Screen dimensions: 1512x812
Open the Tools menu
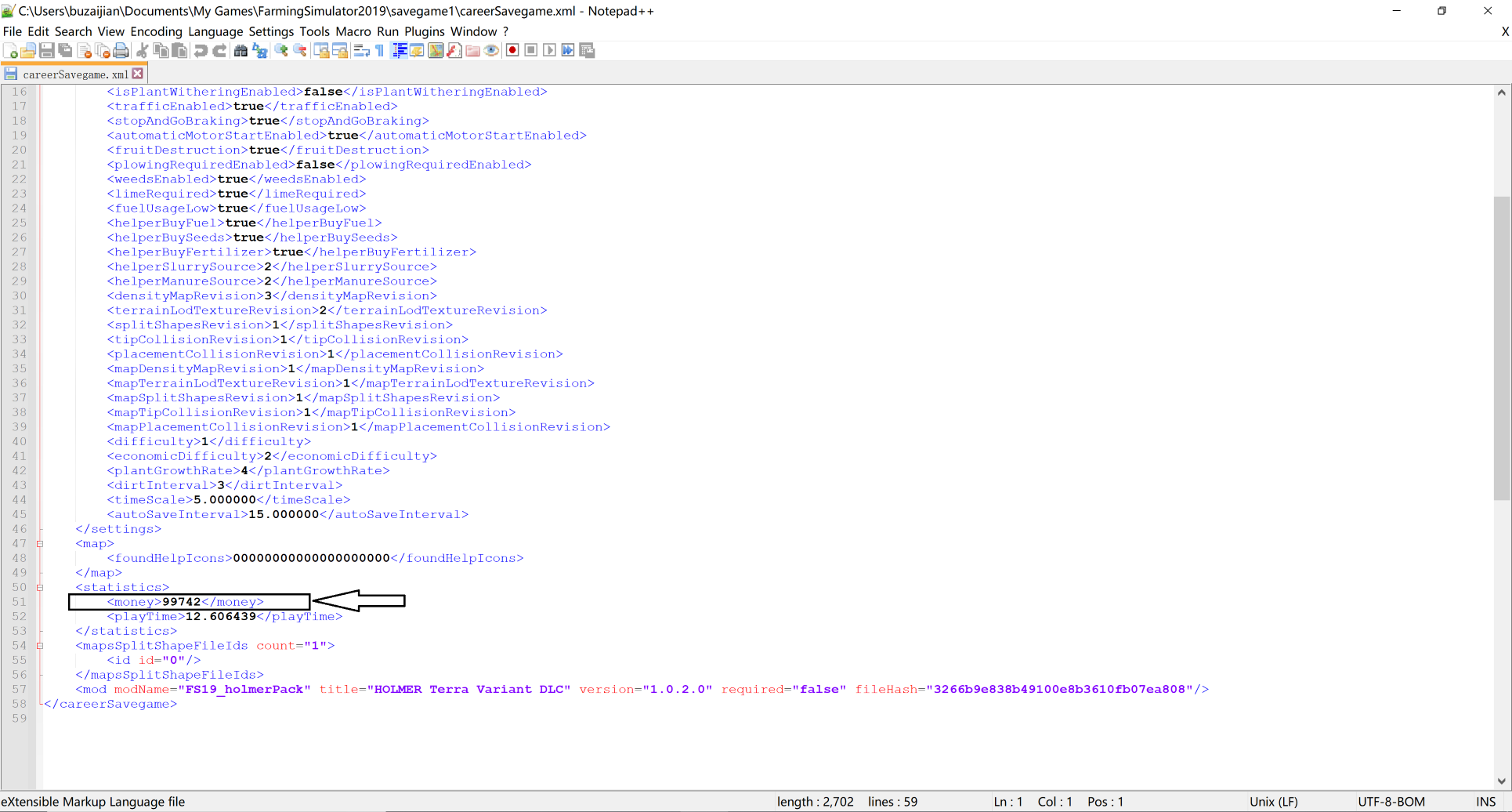[x=314, y=31]
